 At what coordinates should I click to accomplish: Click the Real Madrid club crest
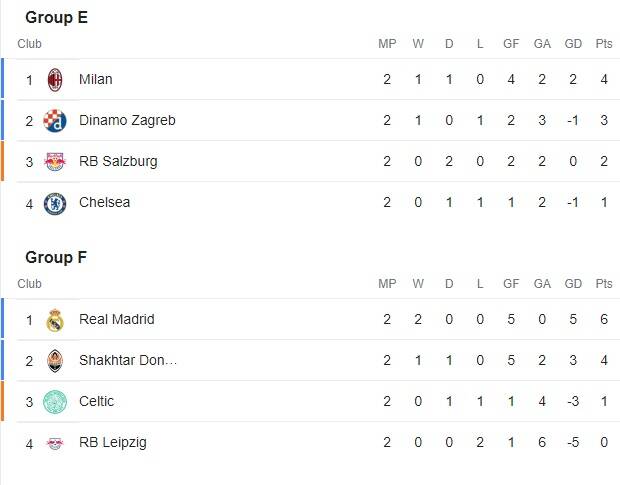coord(55,320)
